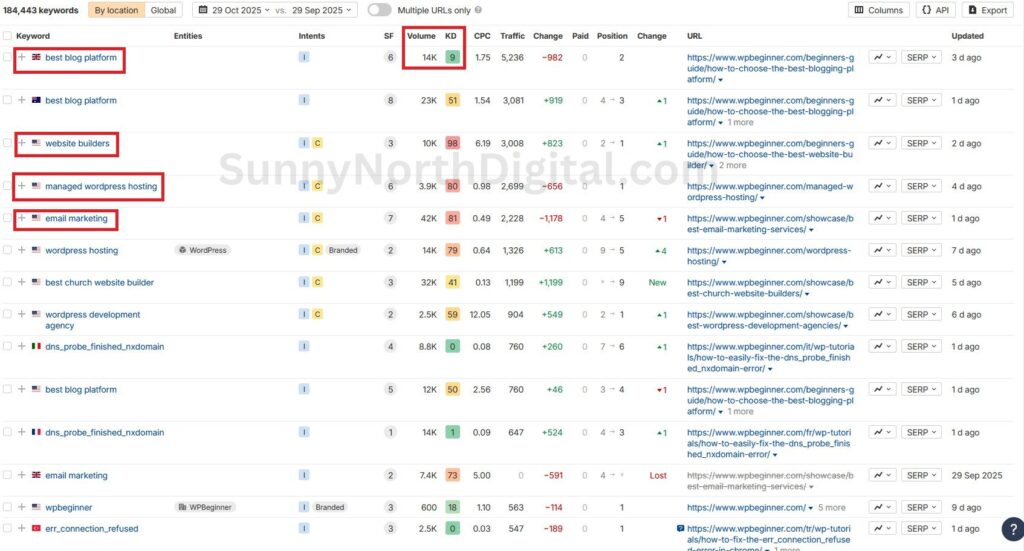Sort by KD column header

451,36
